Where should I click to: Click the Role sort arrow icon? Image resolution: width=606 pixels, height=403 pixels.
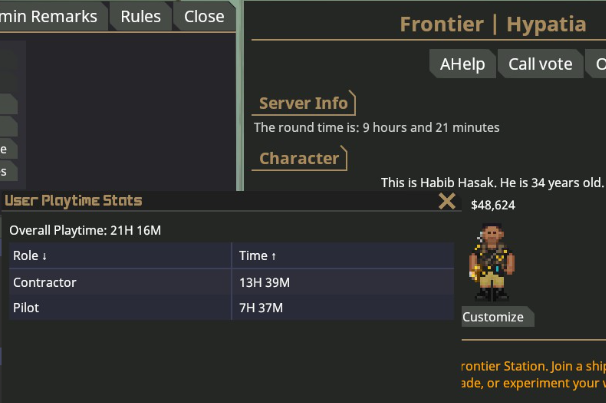[44, 256]
